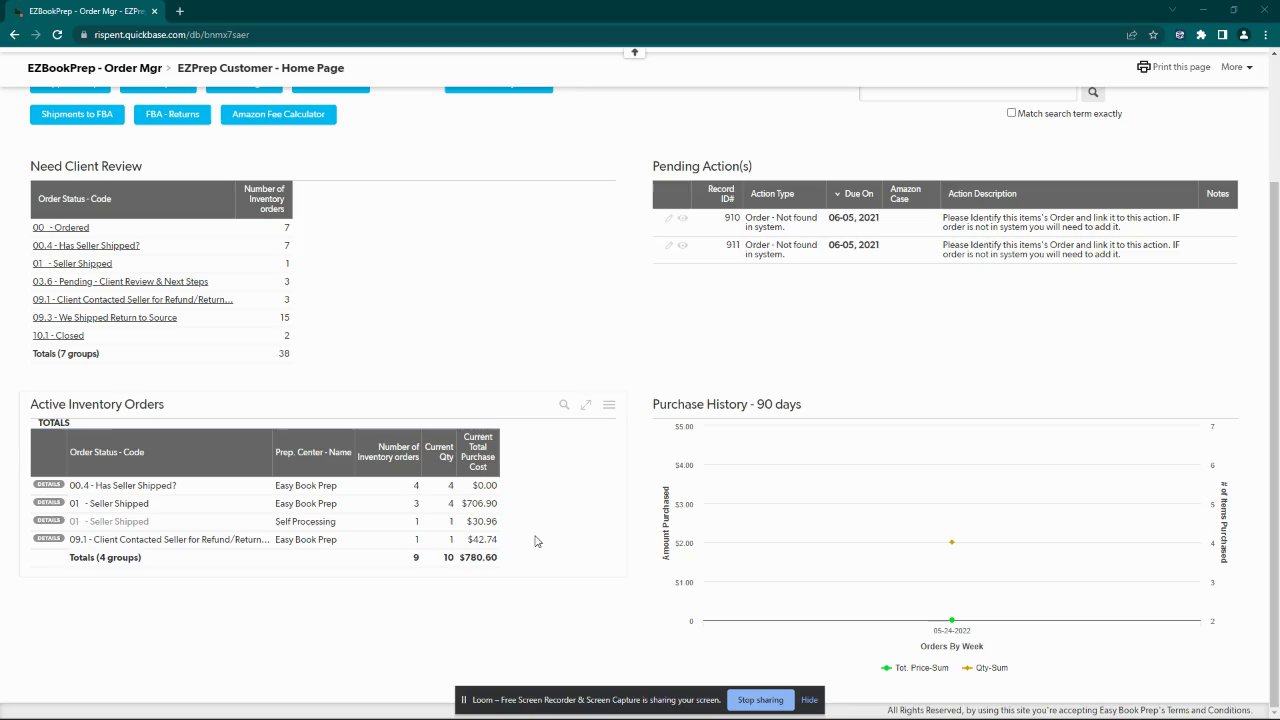Enable Match search term exactly checkbox

pyautogui.click(x=1011, y=113)
